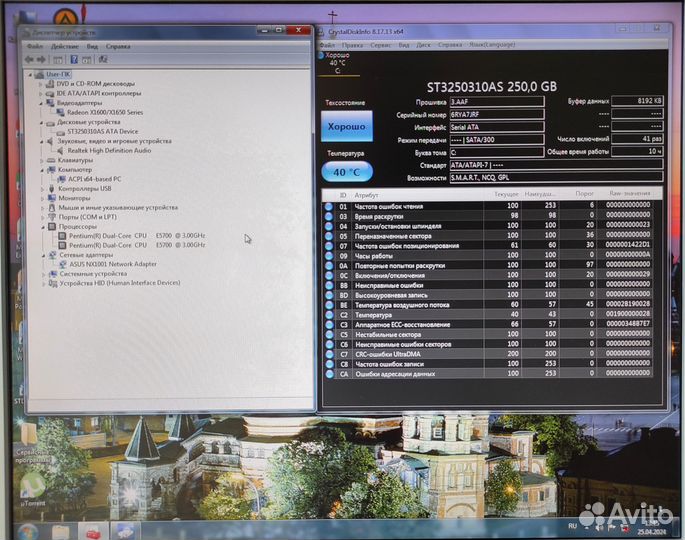Expand DVD и CD-ROM дисководы node
The image size is (685, 540).
pos(41,83)
